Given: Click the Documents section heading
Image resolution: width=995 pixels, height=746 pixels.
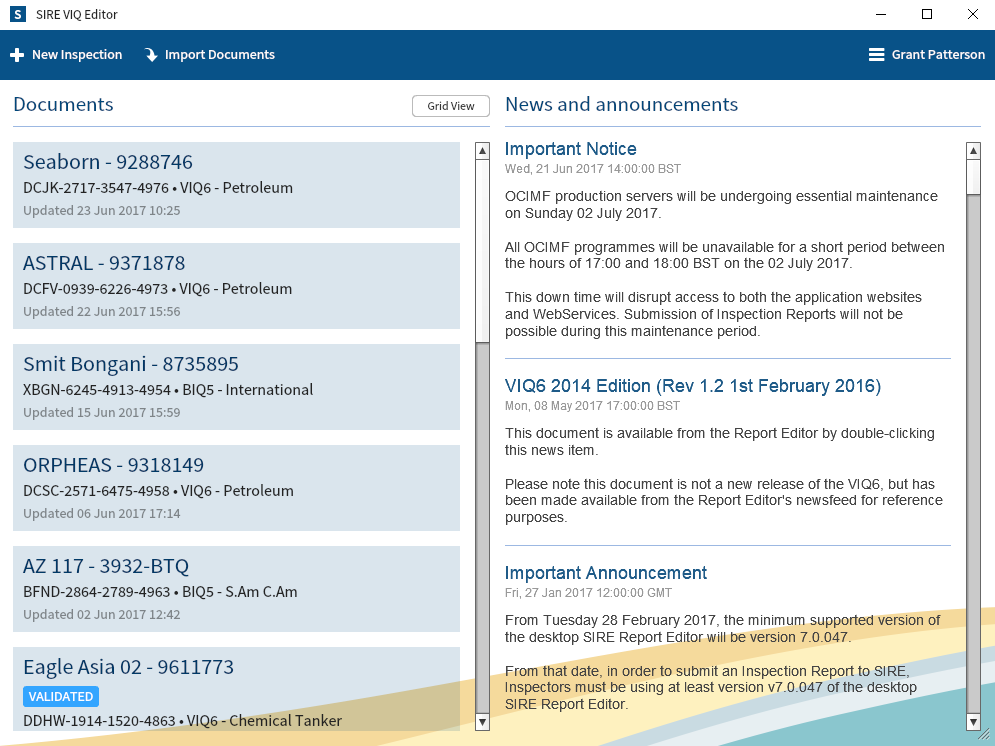Looking at the screenshot, I should [63, 105].
